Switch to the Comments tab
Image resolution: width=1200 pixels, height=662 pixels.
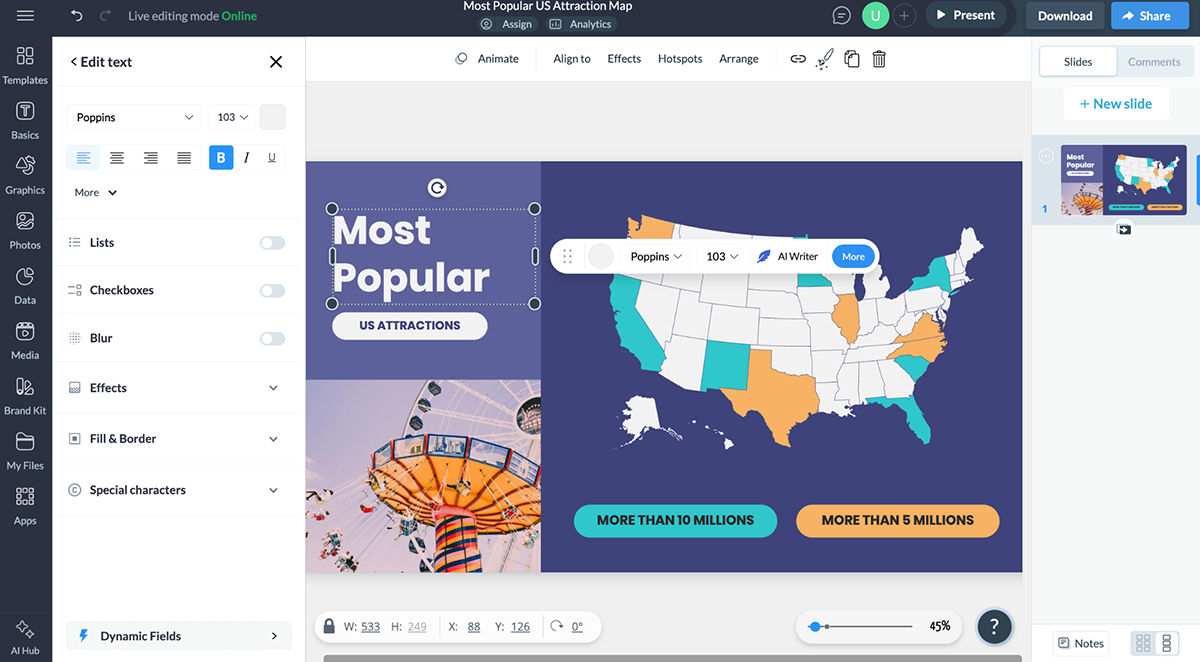1154,62
